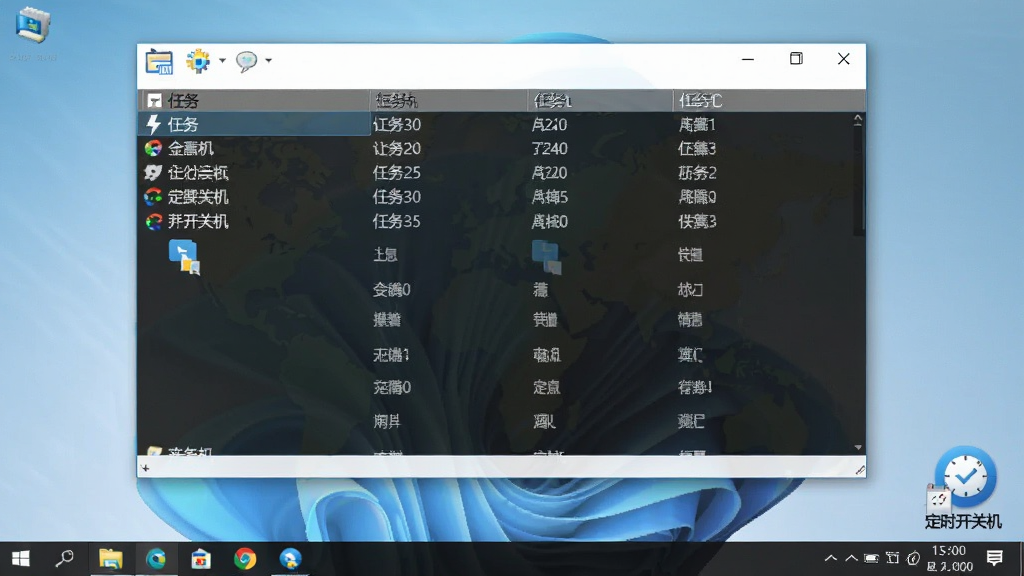Show hidden tray icons chevron
This screenshot has height=576, width=1024.
click(x=831, y=558)
